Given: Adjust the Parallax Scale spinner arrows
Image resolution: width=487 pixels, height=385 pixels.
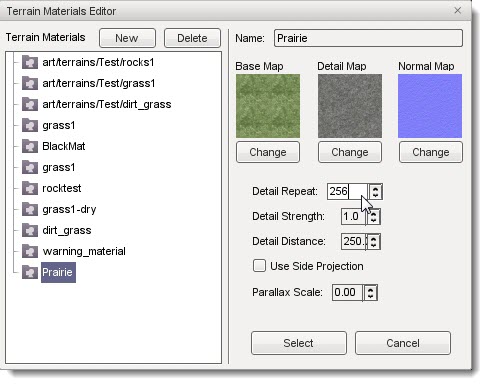Looking at the screenshot, I should pos(370,293).
